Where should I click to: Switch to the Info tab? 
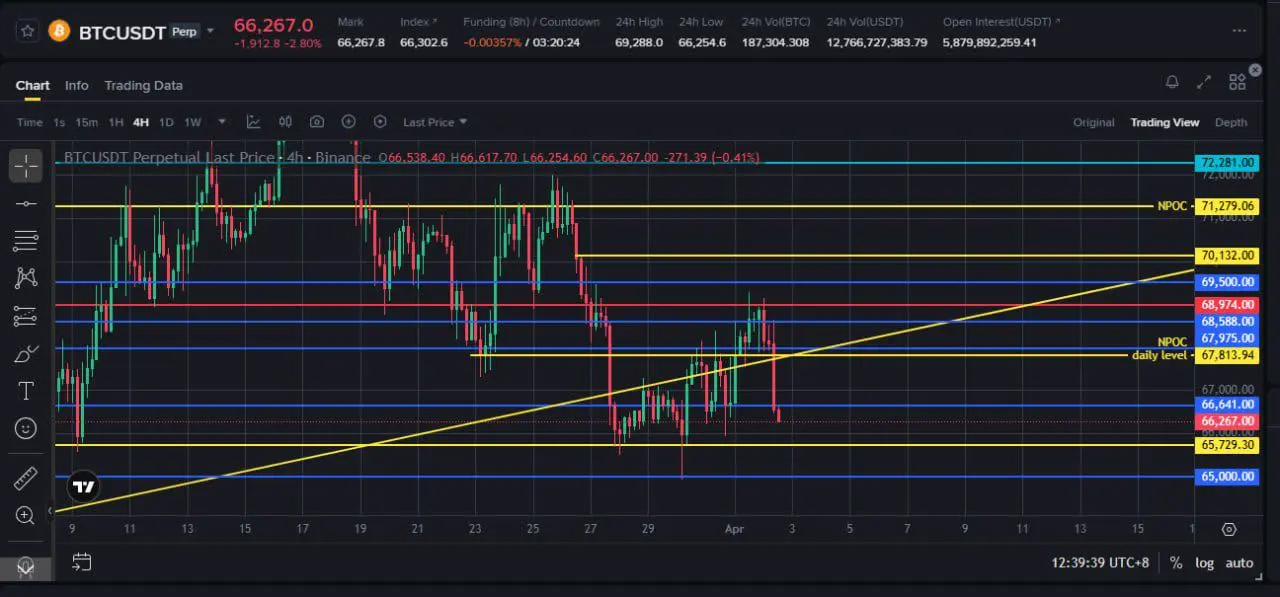click(76, 85)
